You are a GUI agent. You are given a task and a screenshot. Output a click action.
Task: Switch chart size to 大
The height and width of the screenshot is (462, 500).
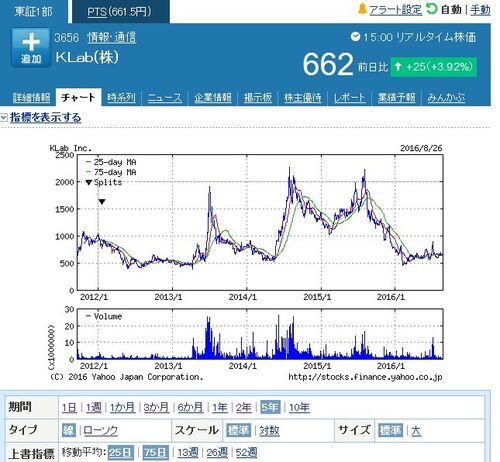416,431
